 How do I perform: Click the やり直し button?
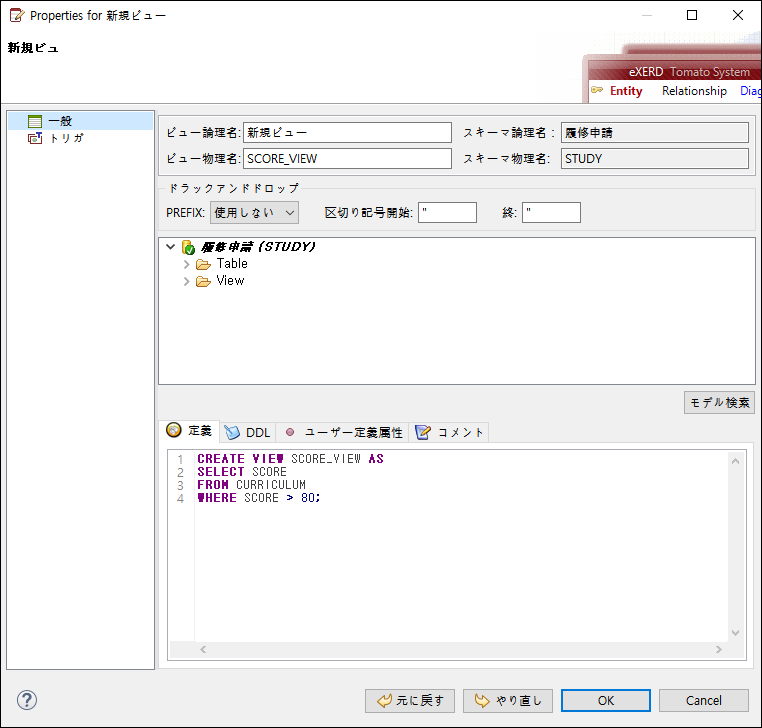pos(508,701)
